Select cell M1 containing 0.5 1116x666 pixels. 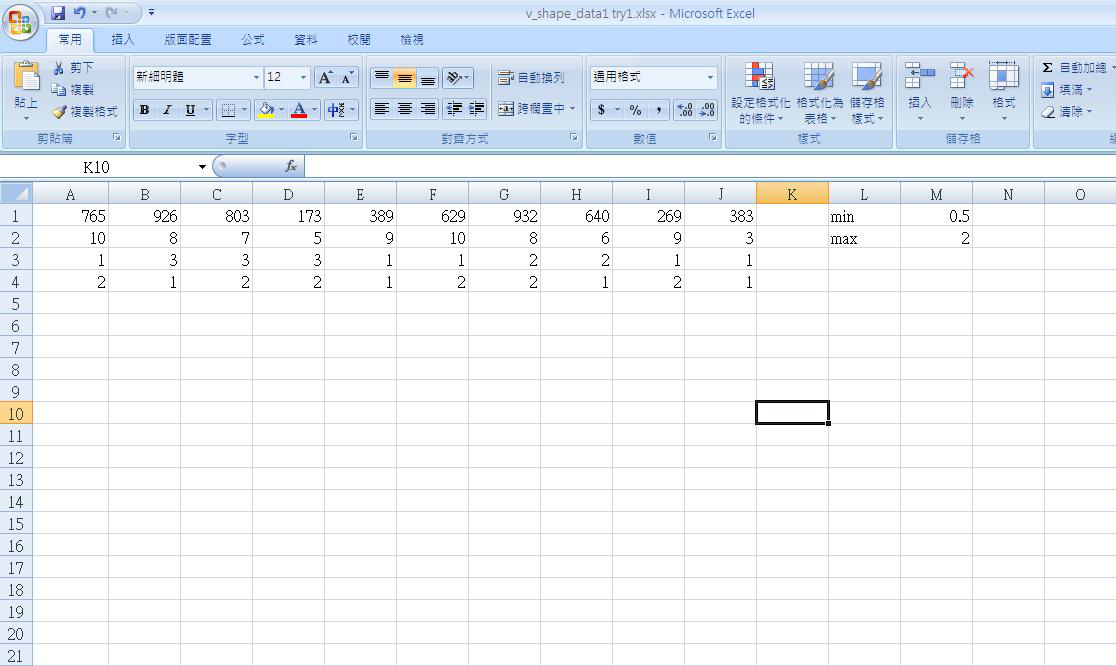pyautogui.click(x=937, y=216)
